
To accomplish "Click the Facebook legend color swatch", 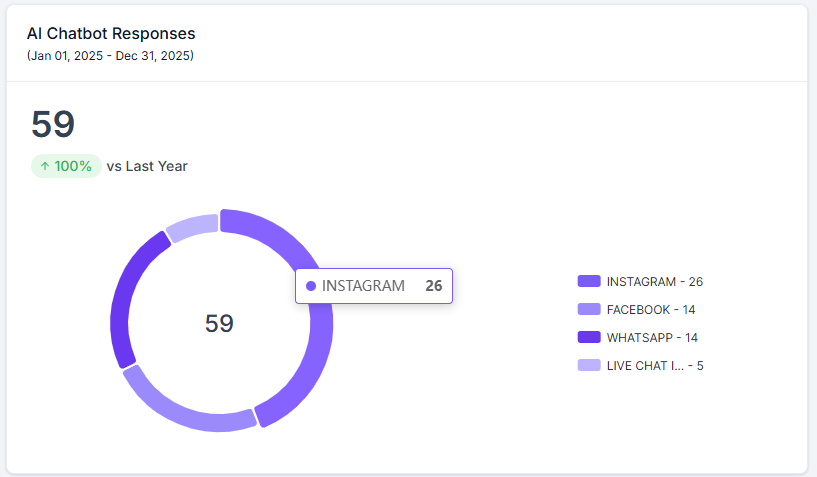I will tap(589, 310).
